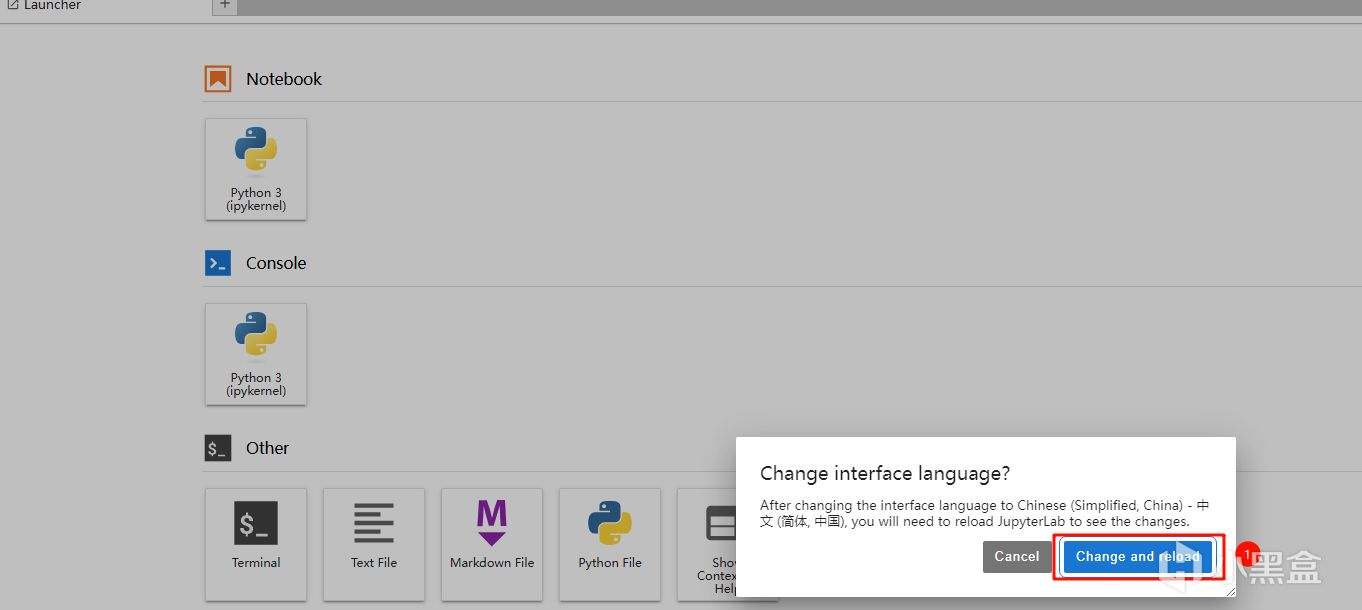Click the dark Other section terminal icon
This screenshot has height=610, width=1362.
(x=218, y=448)
